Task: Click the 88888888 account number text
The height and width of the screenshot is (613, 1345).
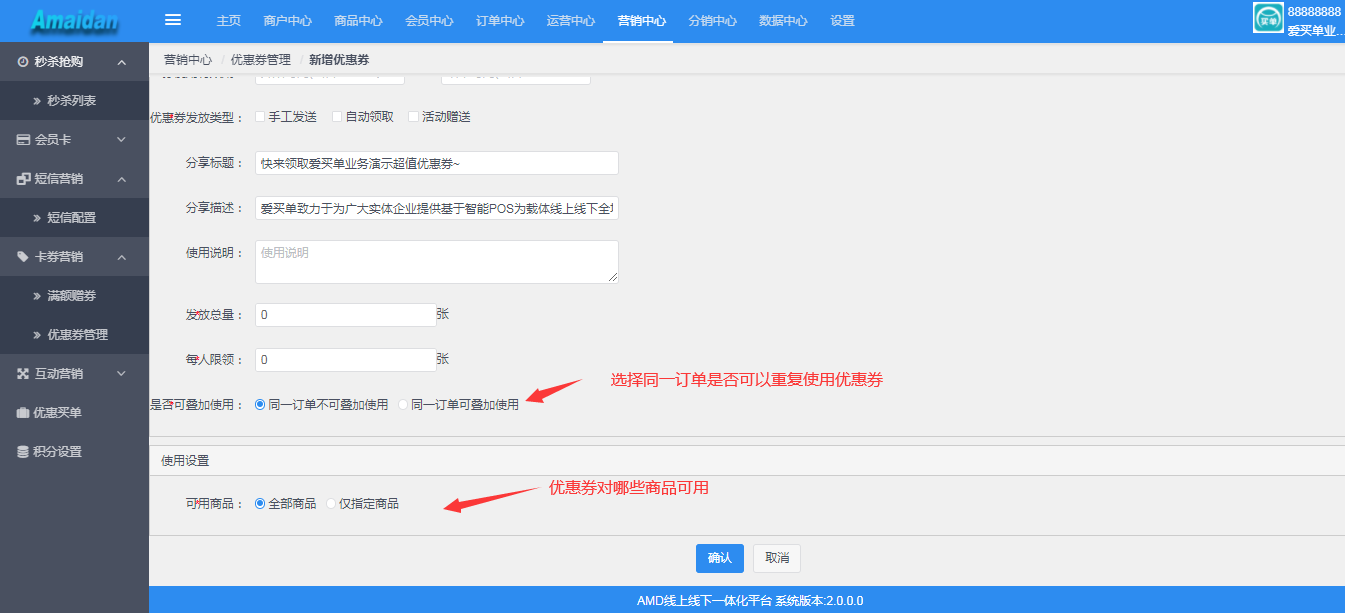Action: point(1314,12)
